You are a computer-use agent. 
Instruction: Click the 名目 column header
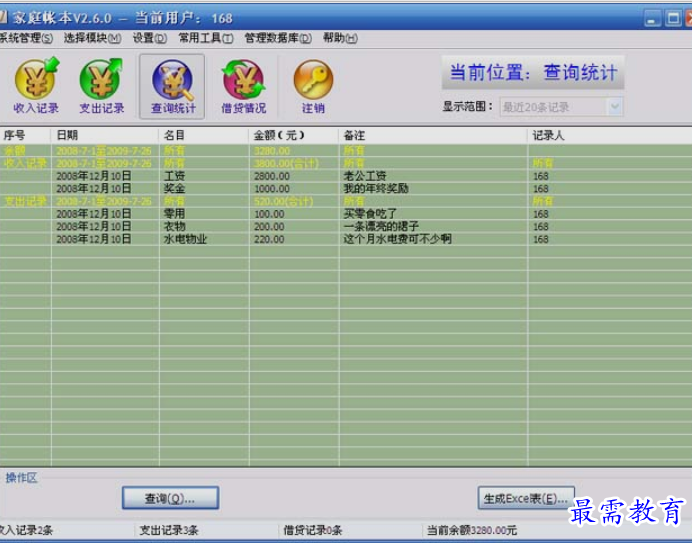click(204, 136)
